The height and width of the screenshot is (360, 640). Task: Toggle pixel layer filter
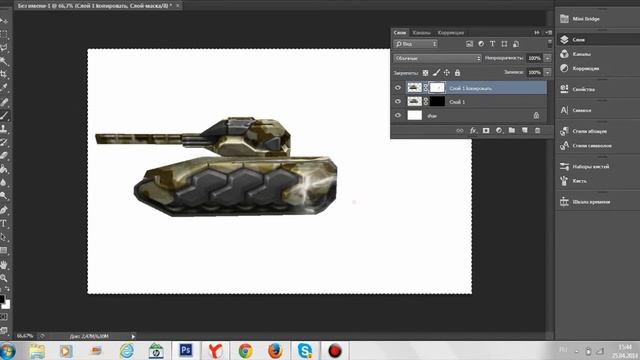pos(469,44)
